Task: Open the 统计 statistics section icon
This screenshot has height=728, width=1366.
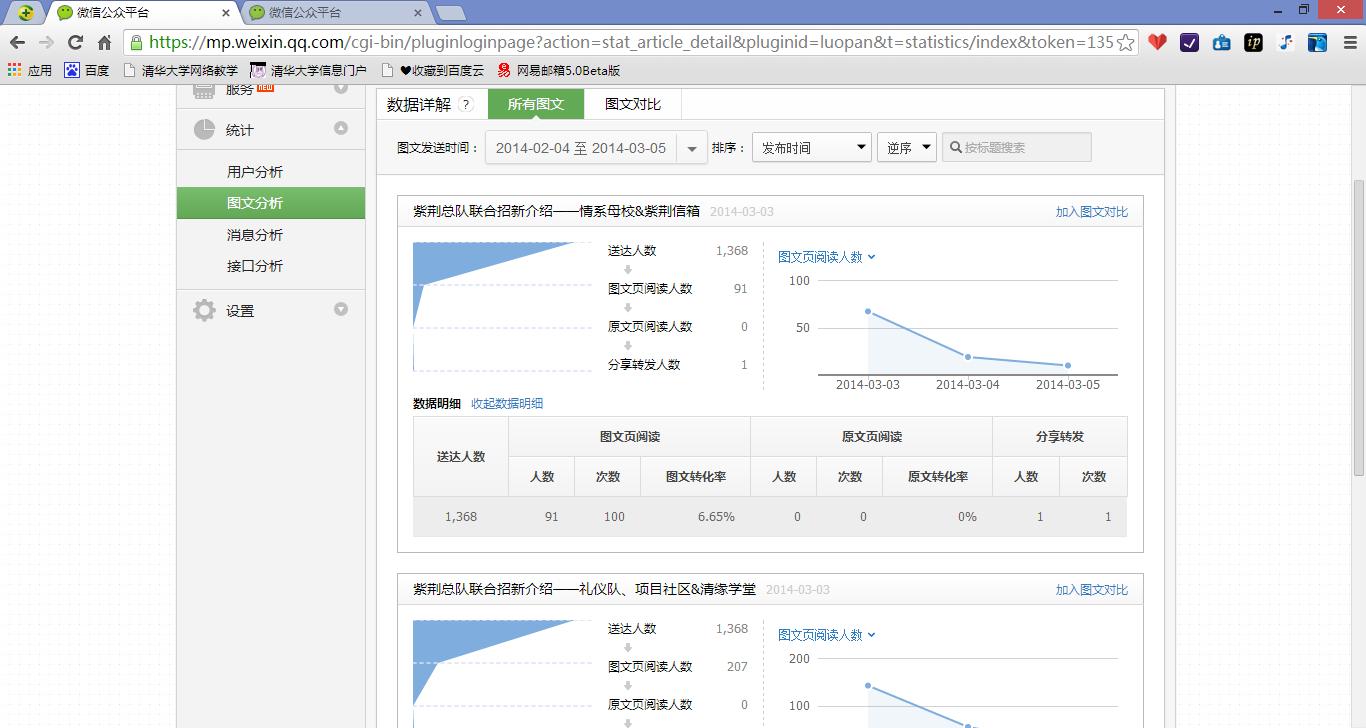Action: pyautogui.click(x=203, y=129)
